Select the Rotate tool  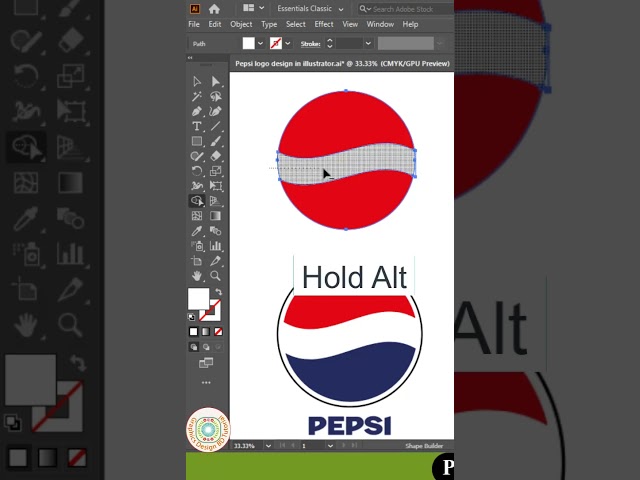(x=197, y=171)
